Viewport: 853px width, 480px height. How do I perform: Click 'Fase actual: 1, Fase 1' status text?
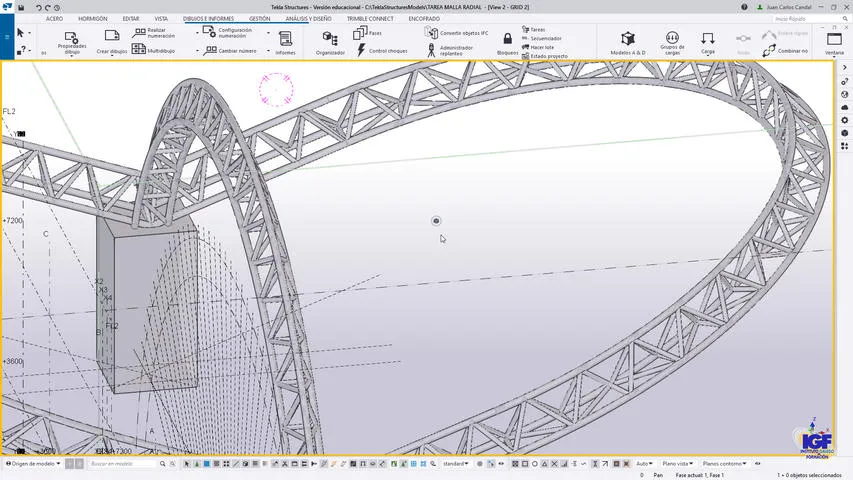click(700, 475)
